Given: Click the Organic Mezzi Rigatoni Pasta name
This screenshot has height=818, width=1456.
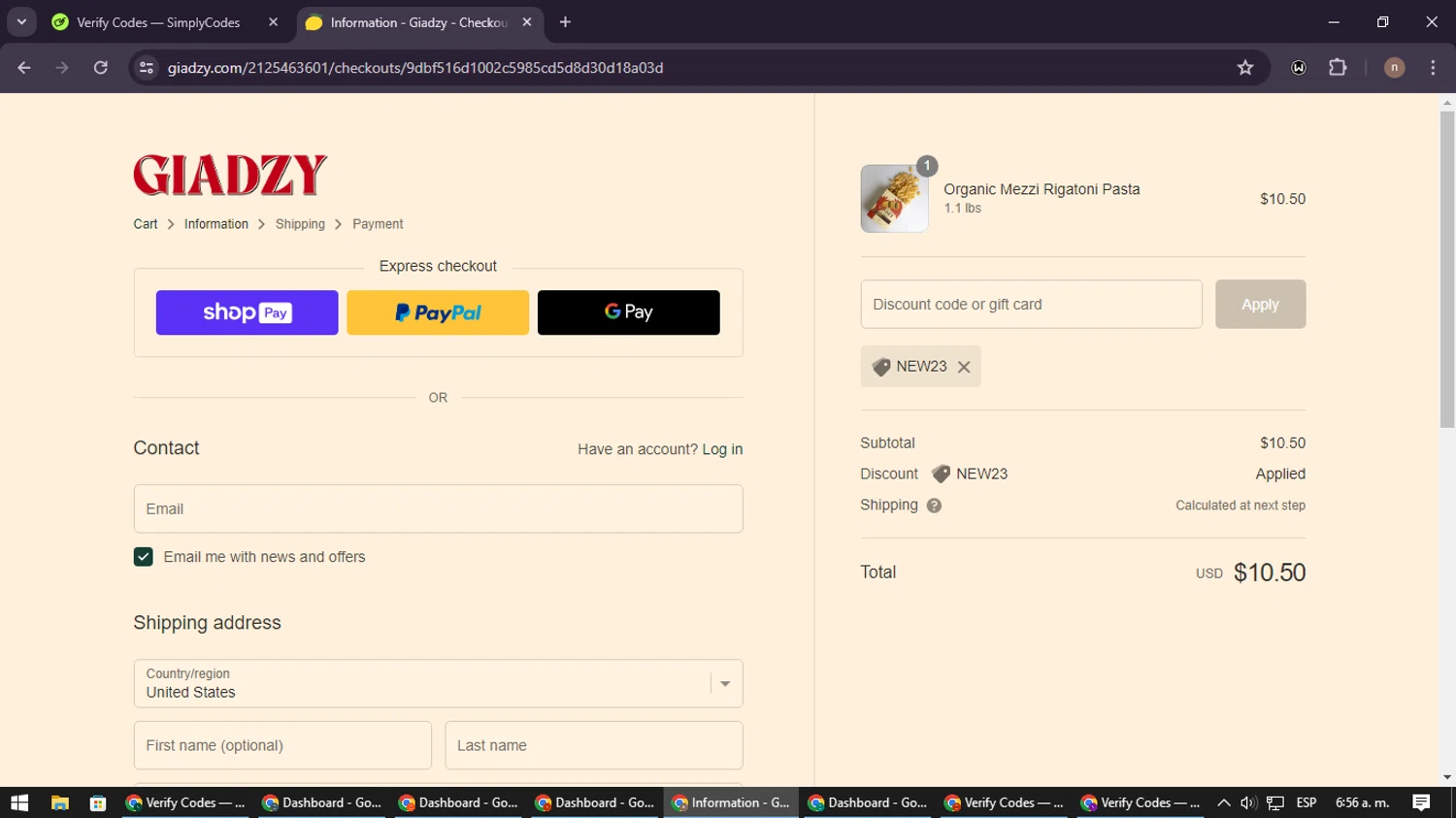Looking at the screenshot, I should [x=1042, y=189].
